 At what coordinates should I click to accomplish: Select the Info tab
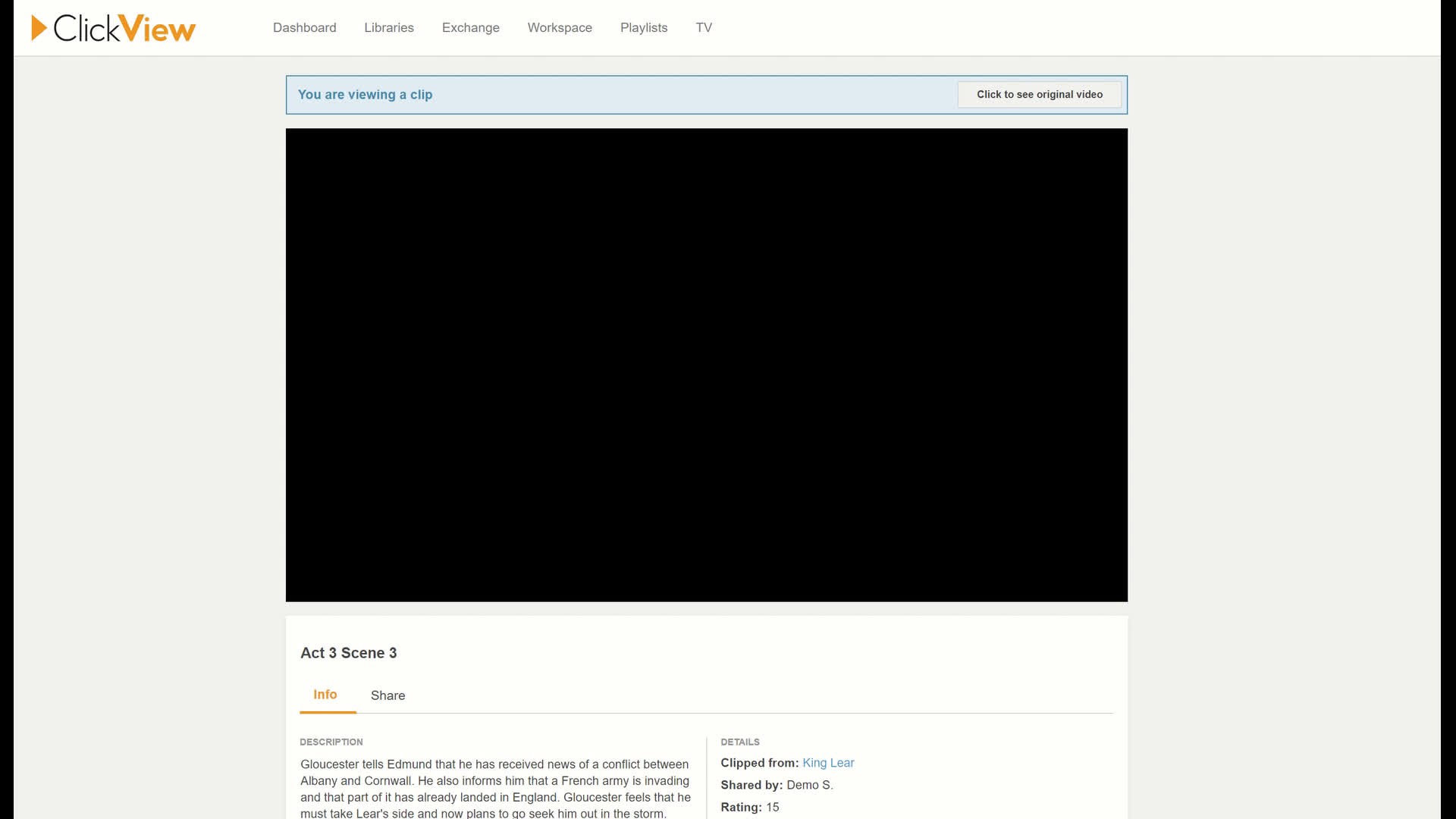click(x=325, y=695)
